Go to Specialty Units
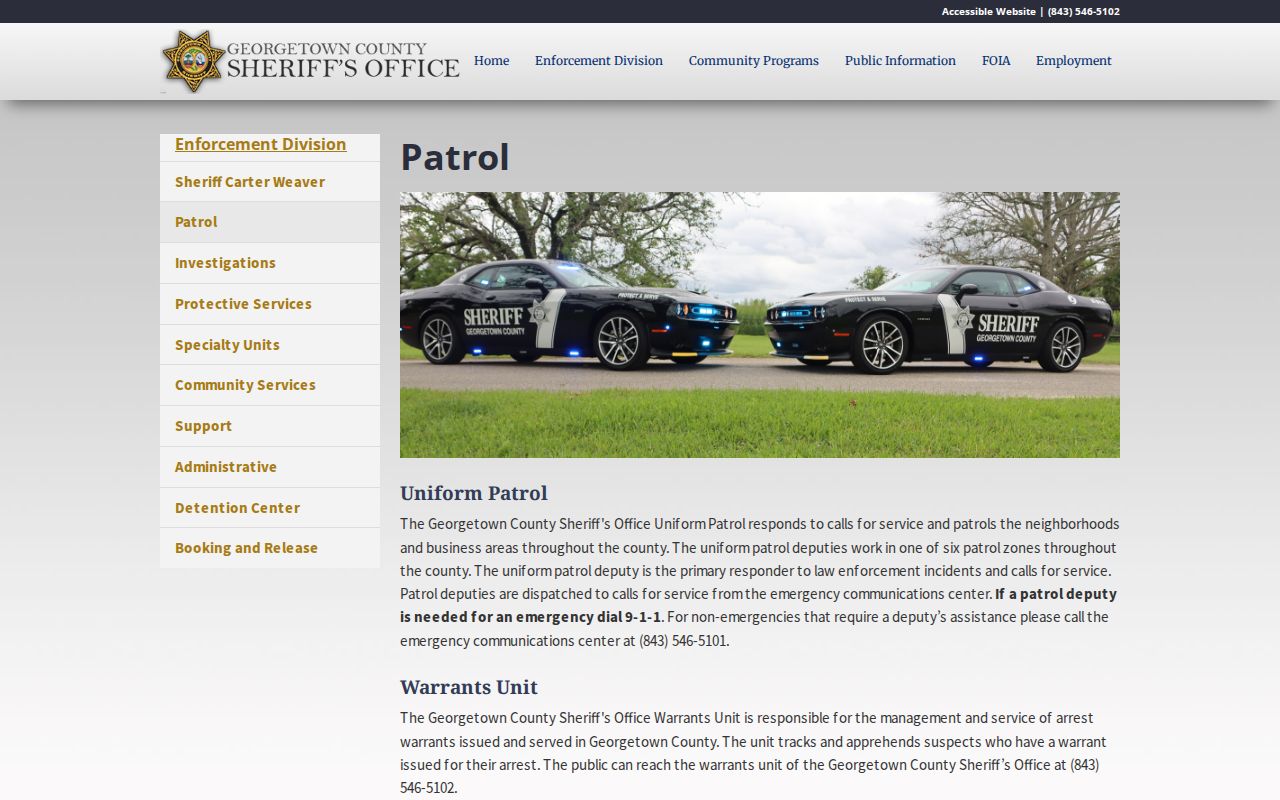Image resolution: width=1280 pixels, height=800 pixels. 270,345
